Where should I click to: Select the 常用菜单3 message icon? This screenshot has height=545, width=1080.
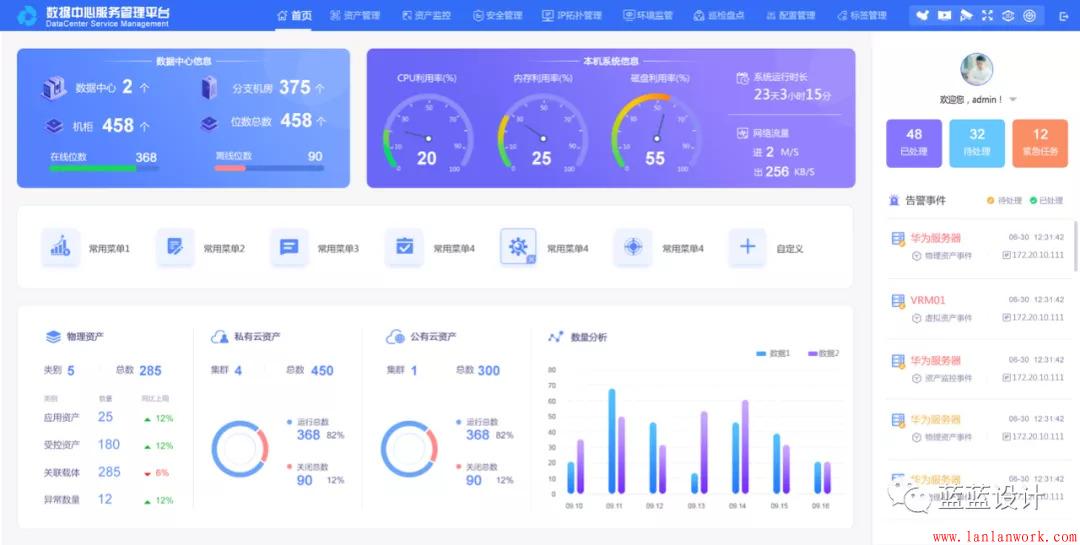[289, 247]
